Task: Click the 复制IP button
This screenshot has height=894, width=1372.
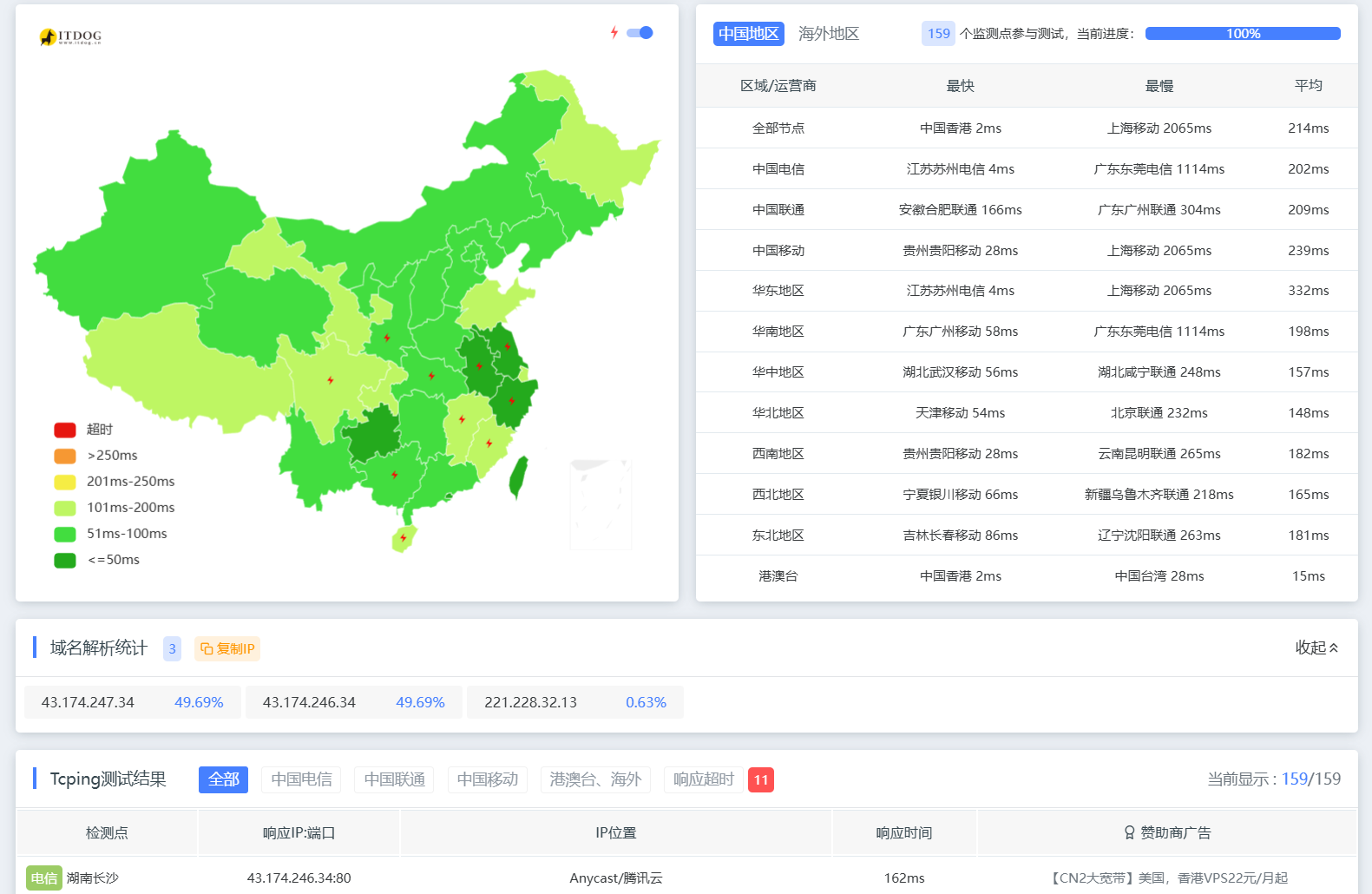Action: click(x=227, y=648)
